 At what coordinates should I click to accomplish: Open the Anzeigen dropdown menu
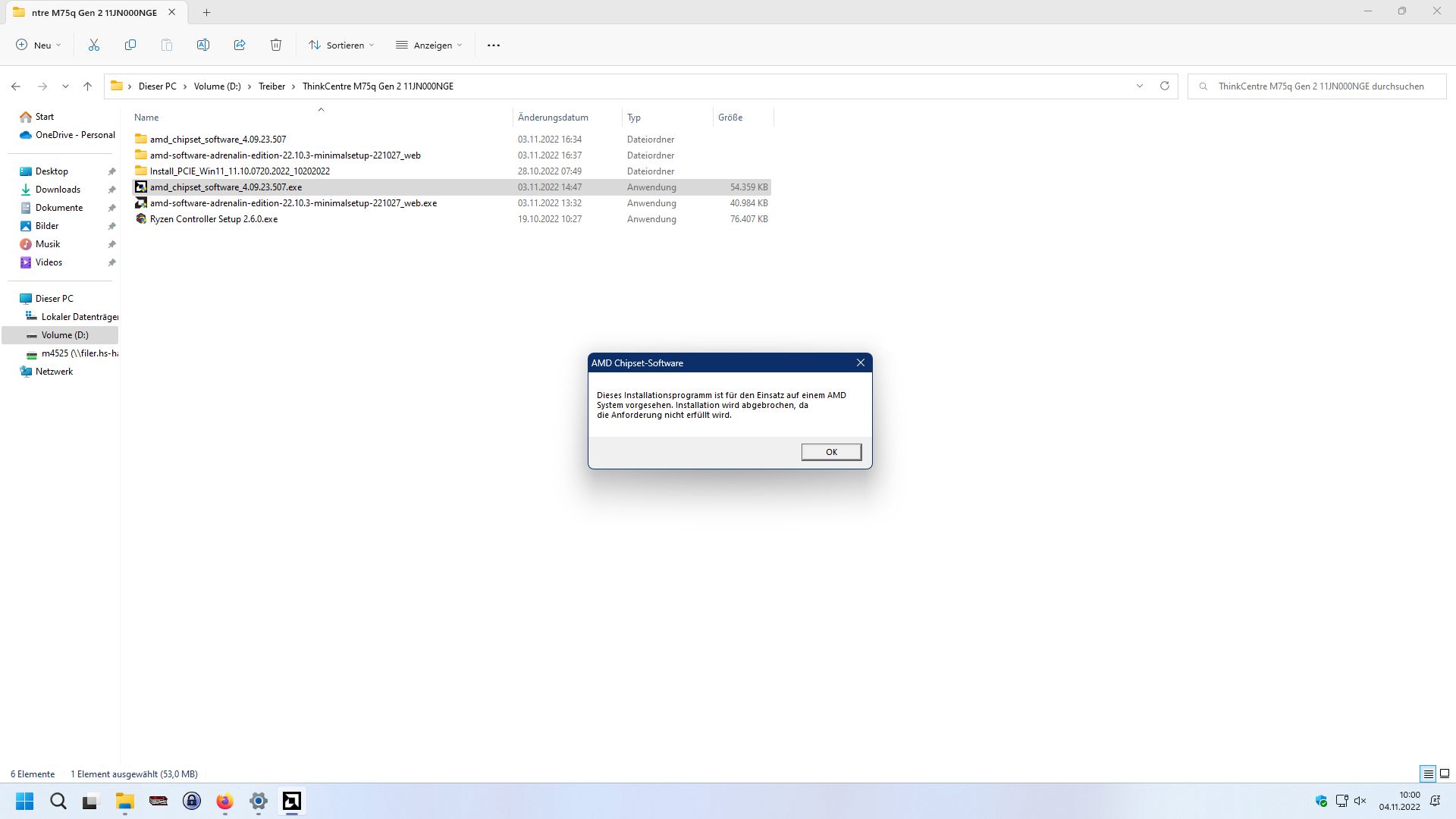click(429, 45)
